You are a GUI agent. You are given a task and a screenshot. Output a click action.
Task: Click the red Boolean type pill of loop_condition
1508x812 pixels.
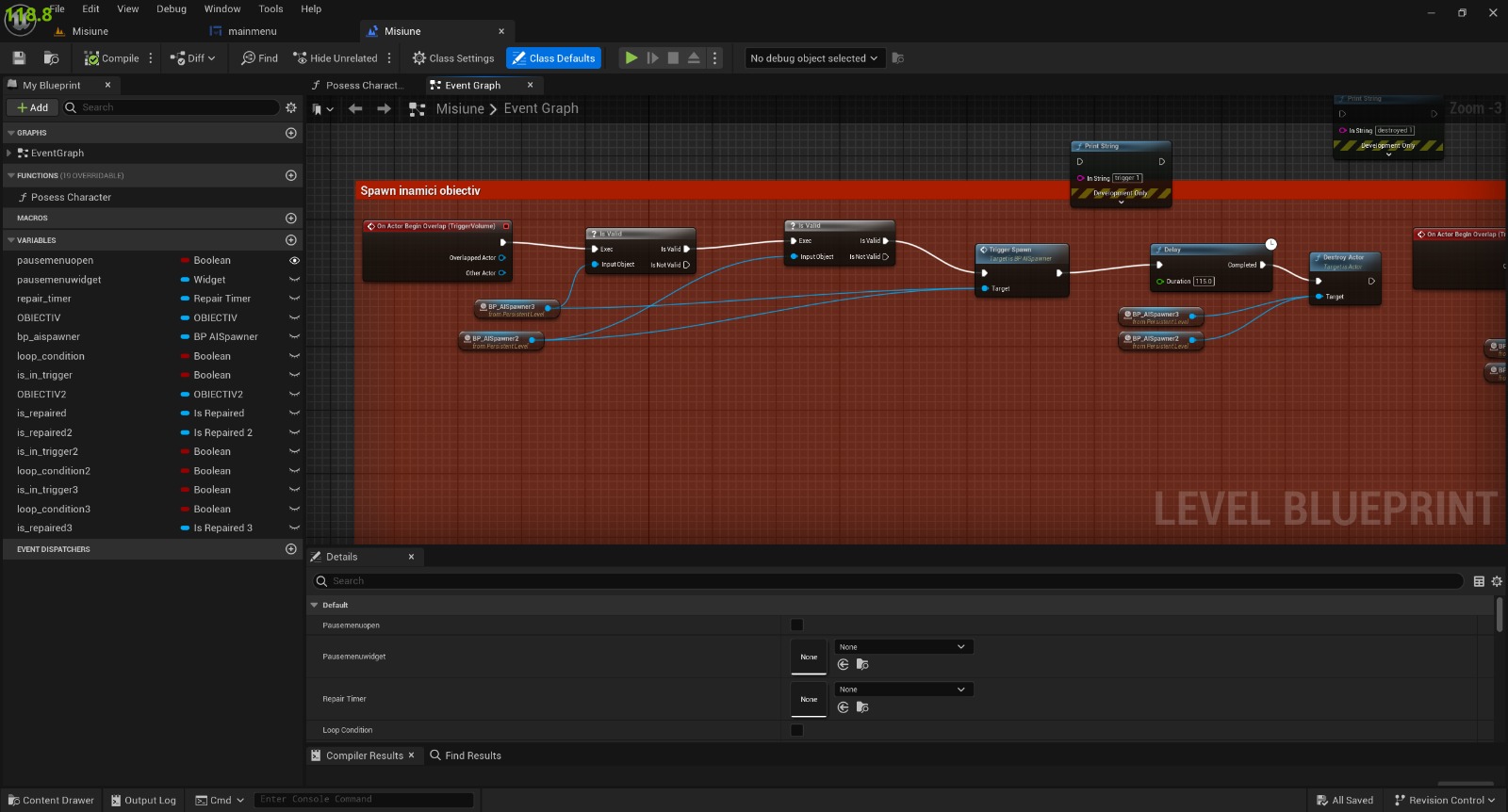[x=186, y=356]
